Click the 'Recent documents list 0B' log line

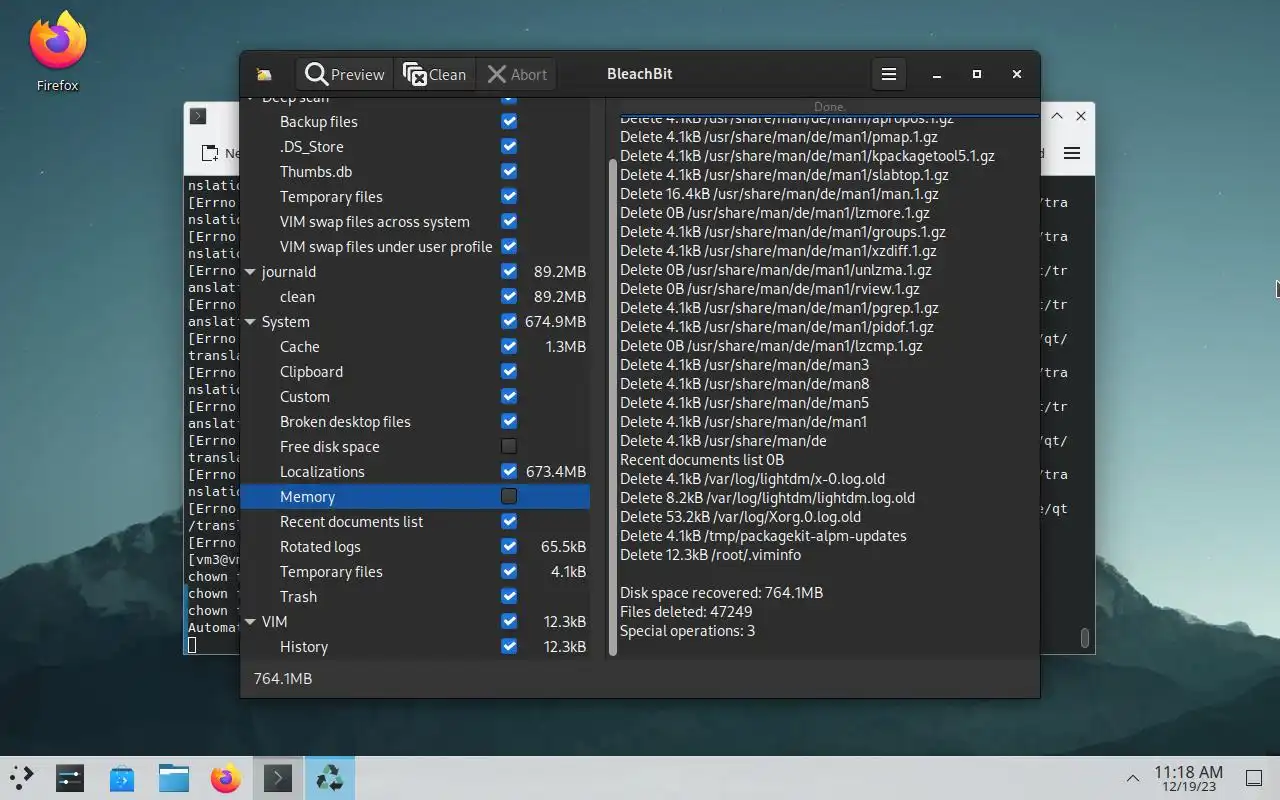coord(702,459)
